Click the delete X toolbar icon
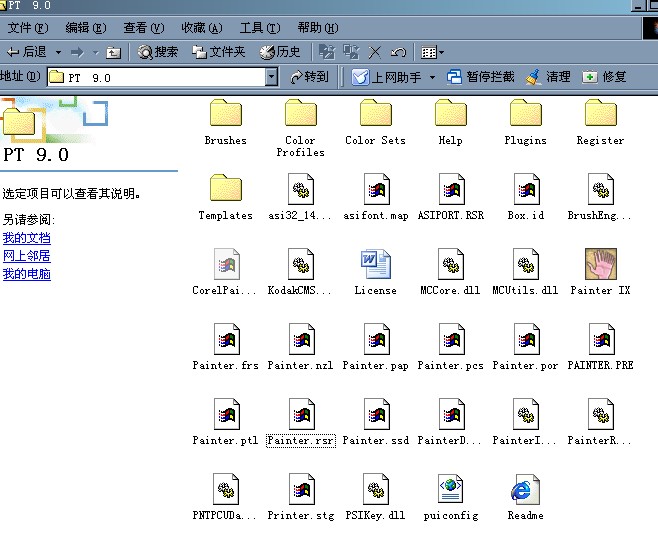Screen dimensions: 658x546 [374, 52]
